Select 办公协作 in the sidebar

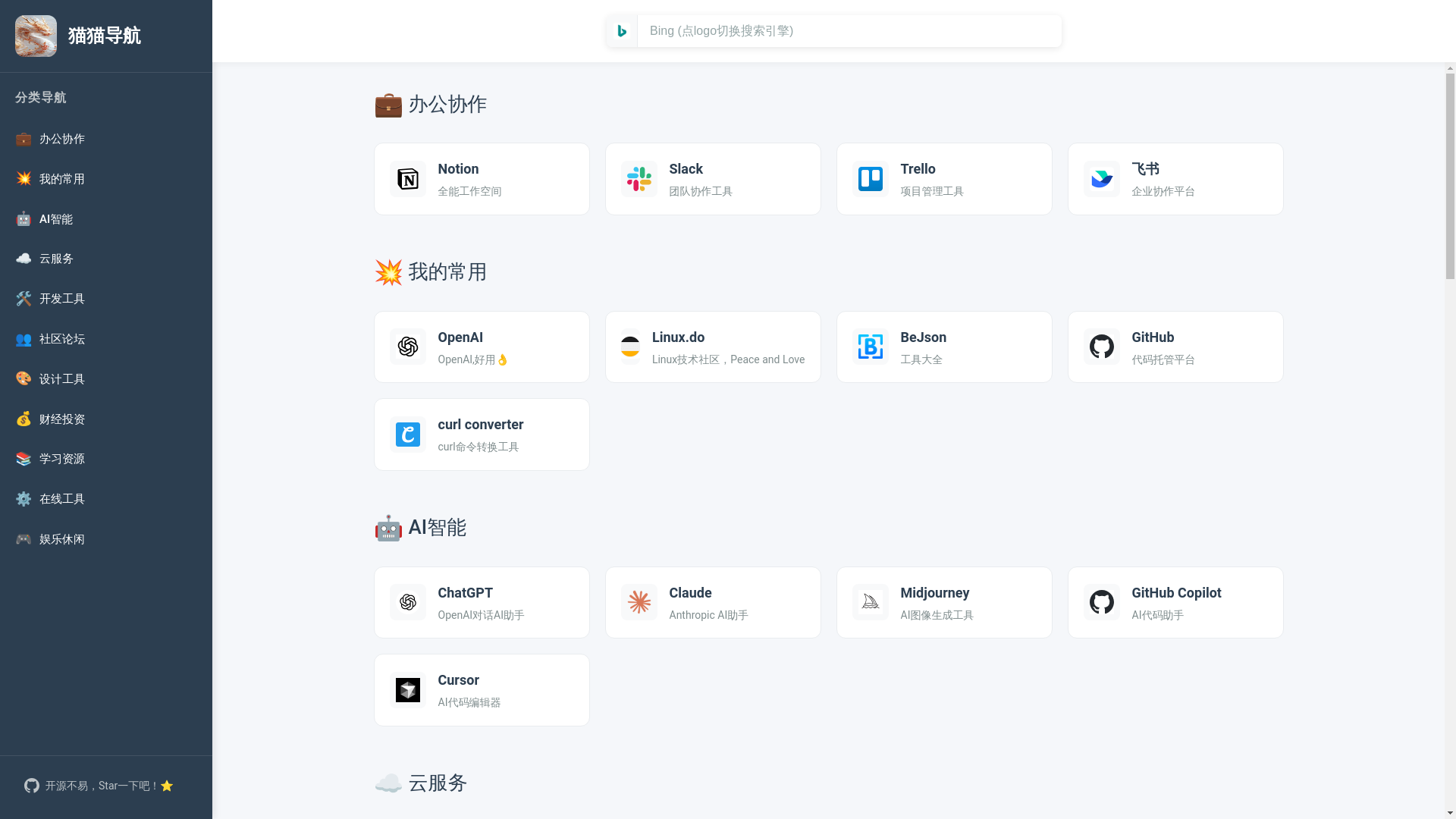(106, 139)
